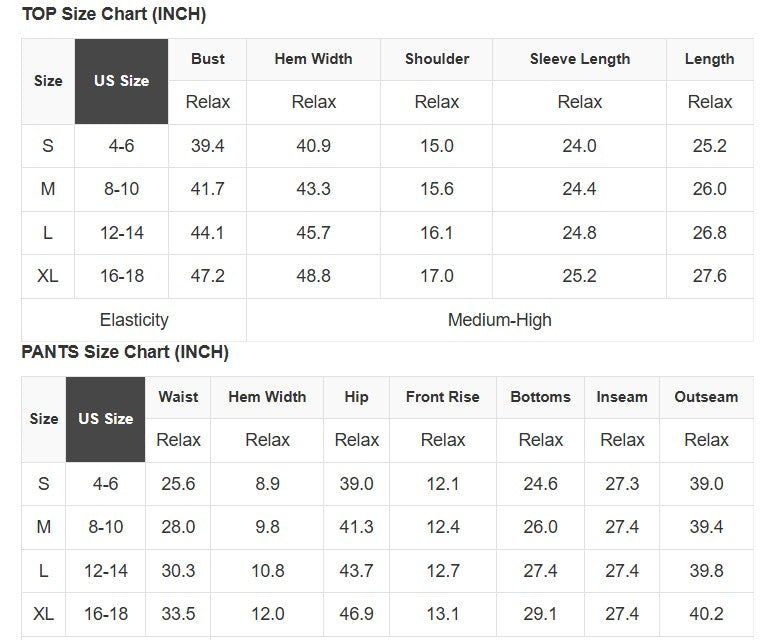Image resolution: width=776 pixels, height=640 pixels.
Task: Click the TOP Size Chart (INCH) heading
Action: pyautogui.click(x=114, y=15)
